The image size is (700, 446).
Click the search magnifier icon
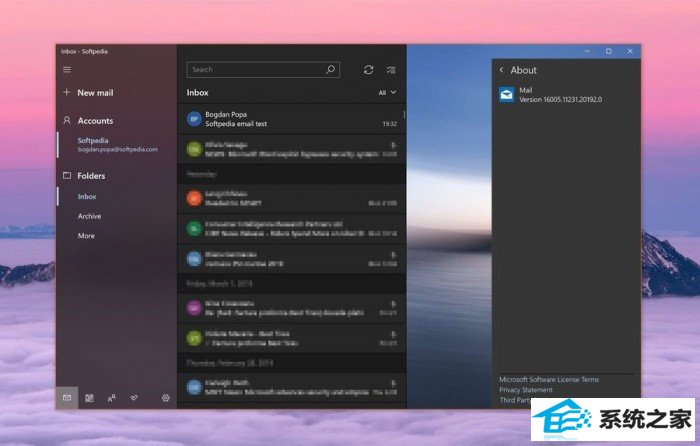[330, 69]
